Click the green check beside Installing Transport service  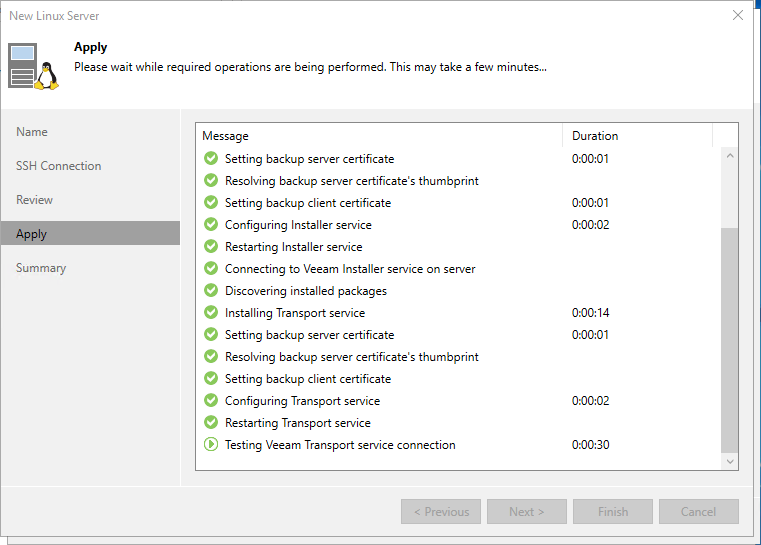[210, 313]
